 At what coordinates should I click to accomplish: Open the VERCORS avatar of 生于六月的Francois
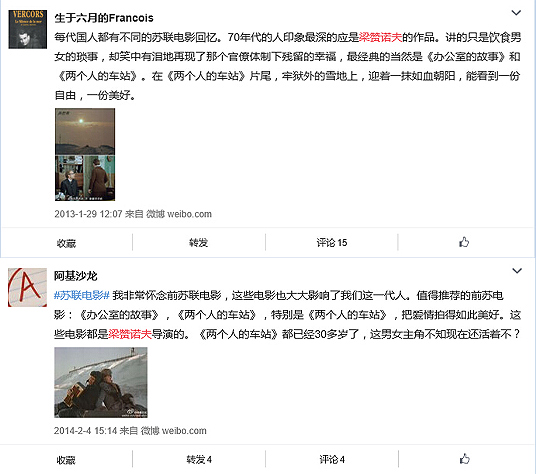28,29
